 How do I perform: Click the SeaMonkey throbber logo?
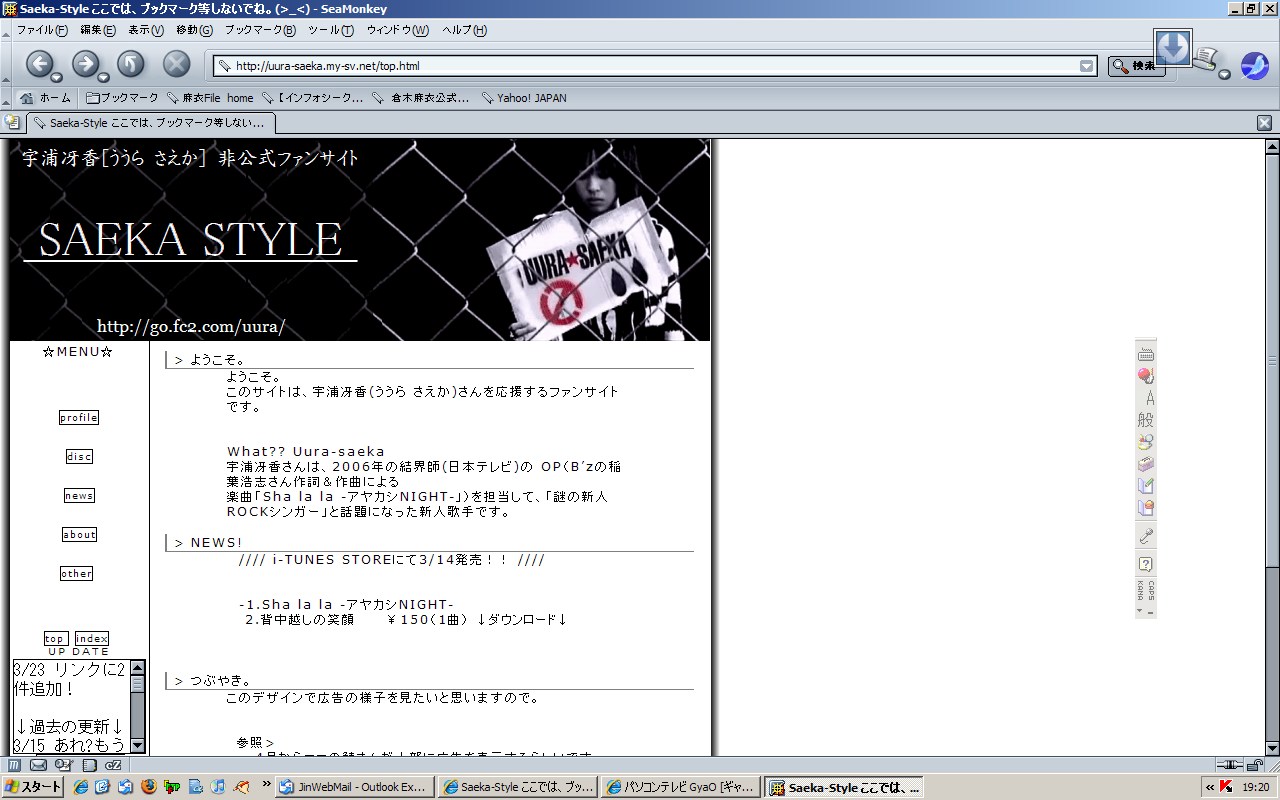pyautogui.click(x=1254, y=66)
